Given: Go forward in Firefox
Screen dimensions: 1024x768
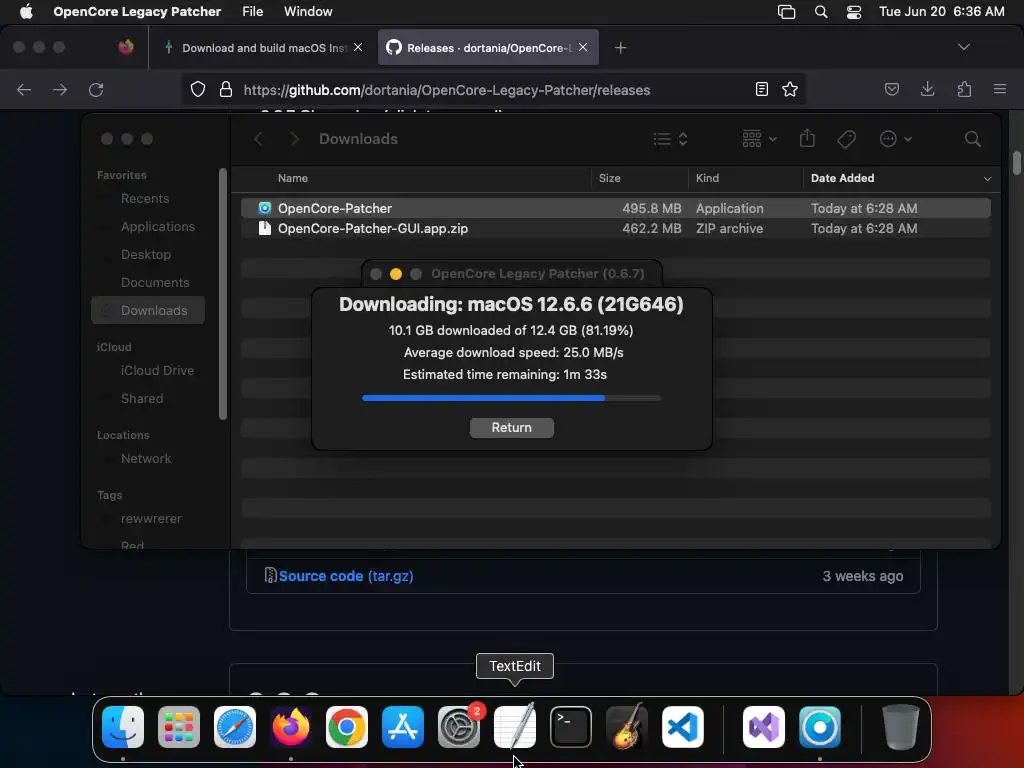Looking at the screenshot, I should point(60,89).
